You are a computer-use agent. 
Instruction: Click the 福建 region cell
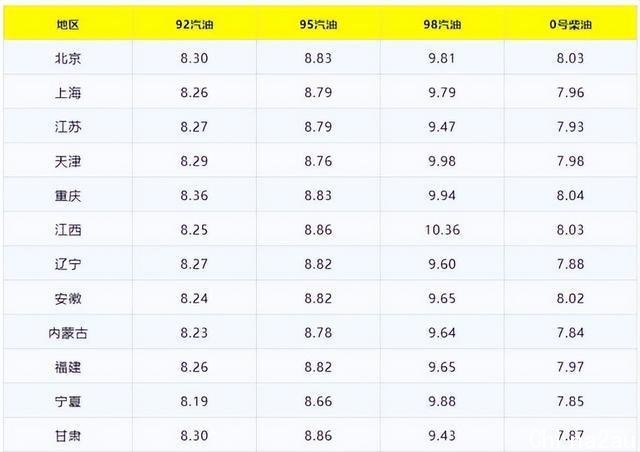pyautogui.click(x=68, y=367)
